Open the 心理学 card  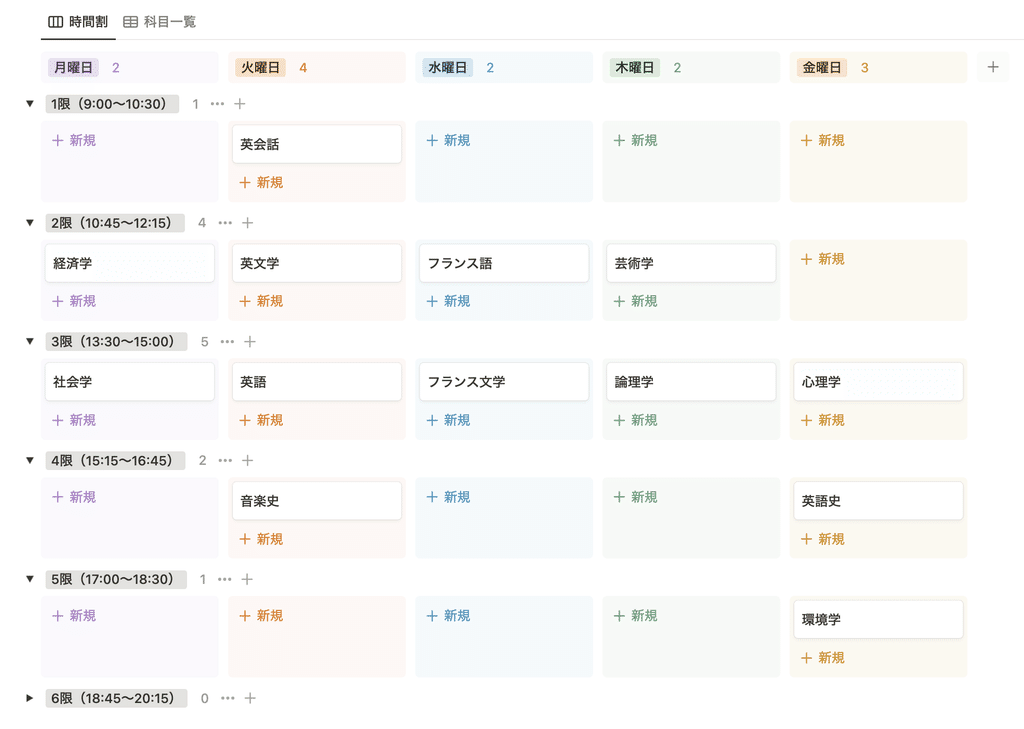click(878, 382)
